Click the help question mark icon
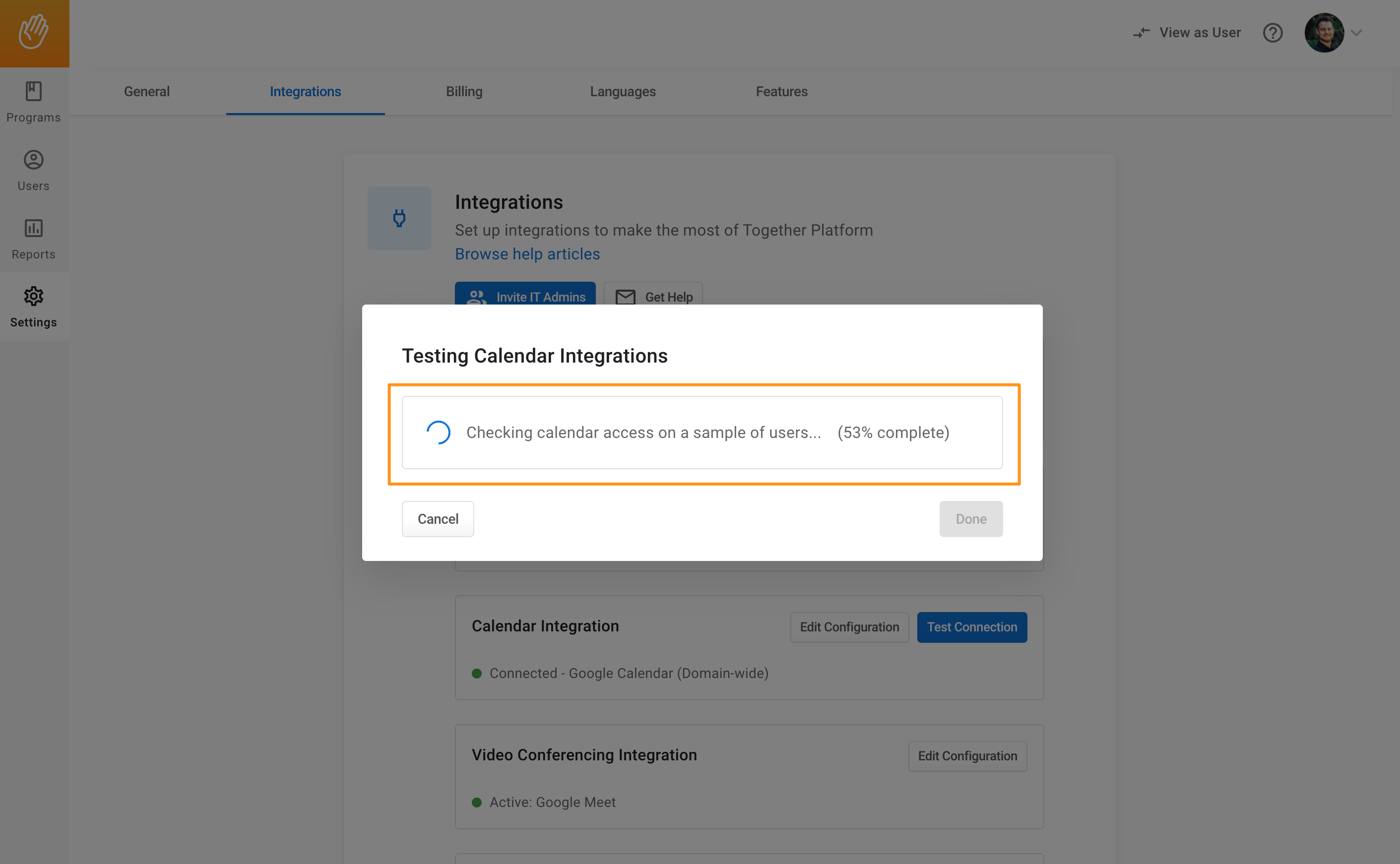 point(1273,33)
